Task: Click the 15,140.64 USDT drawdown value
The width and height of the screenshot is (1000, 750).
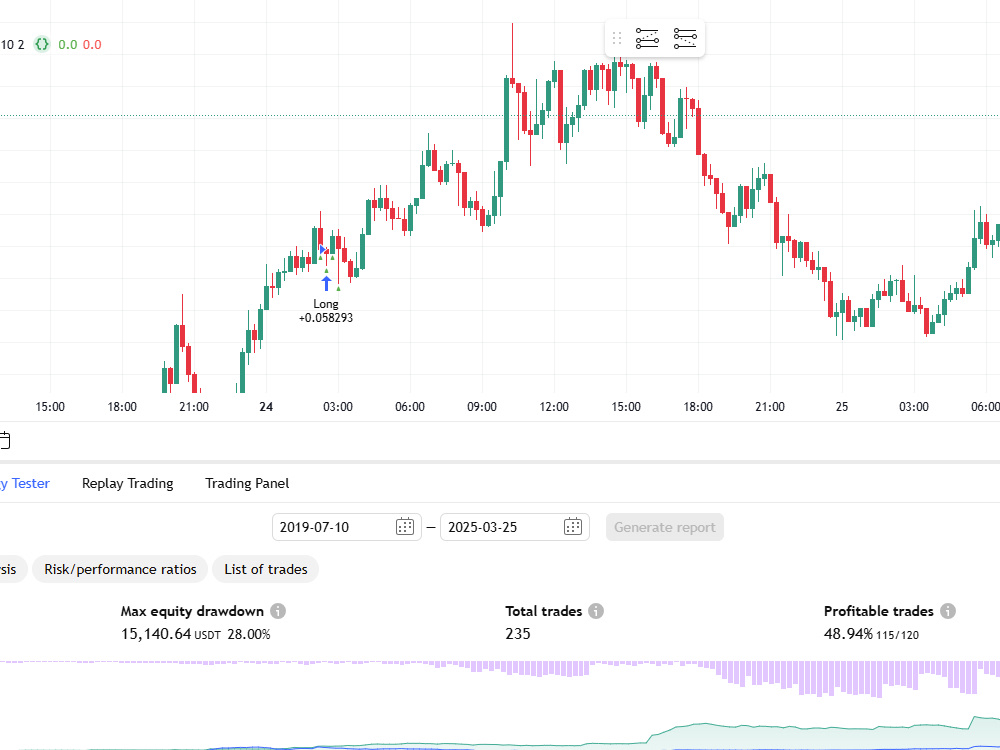Action: 170,634
